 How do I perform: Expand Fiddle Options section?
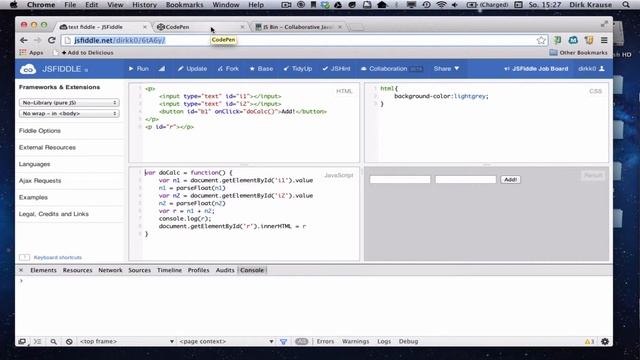click(x=40, y=131)
